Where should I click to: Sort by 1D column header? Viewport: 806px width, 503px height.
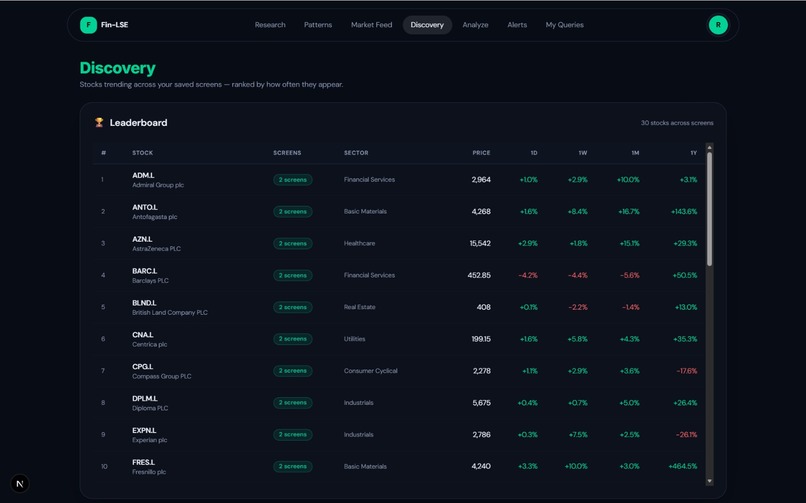coord(534,153)
